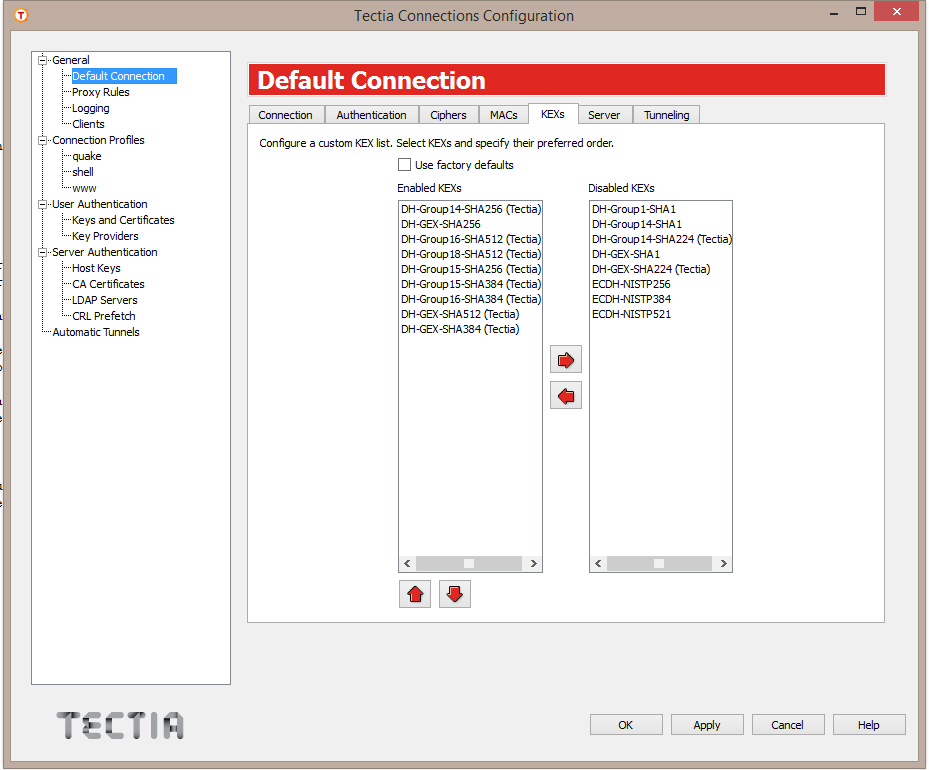Select DH-Group16-SHA512 (Tectia) in Enabled KEXs
Viewport: 929px width, 770px height.
point(470,239)
